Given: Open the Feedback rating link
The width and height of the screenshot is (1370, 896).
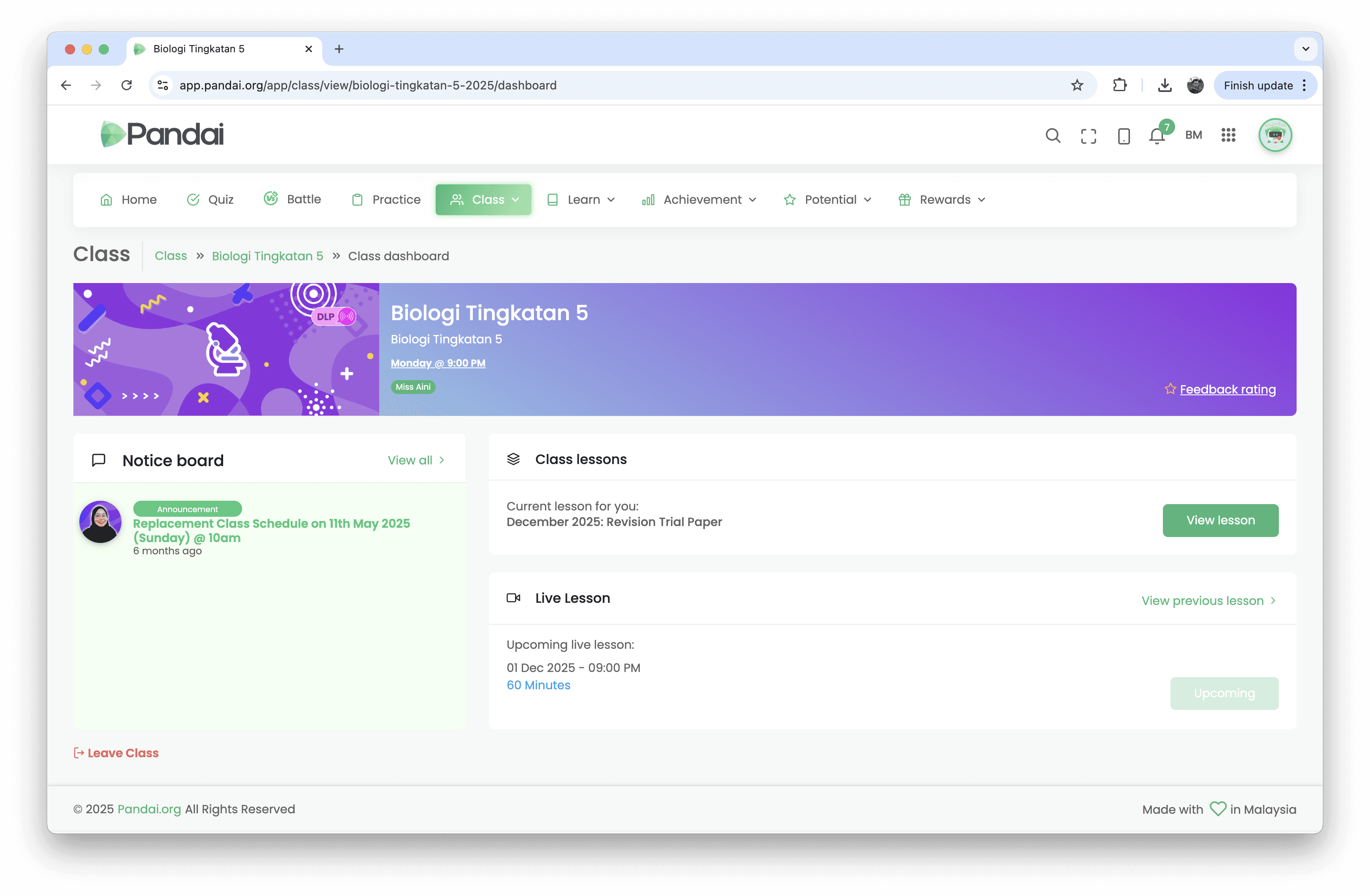Looking at the screenshot, I should [1227, 389].
